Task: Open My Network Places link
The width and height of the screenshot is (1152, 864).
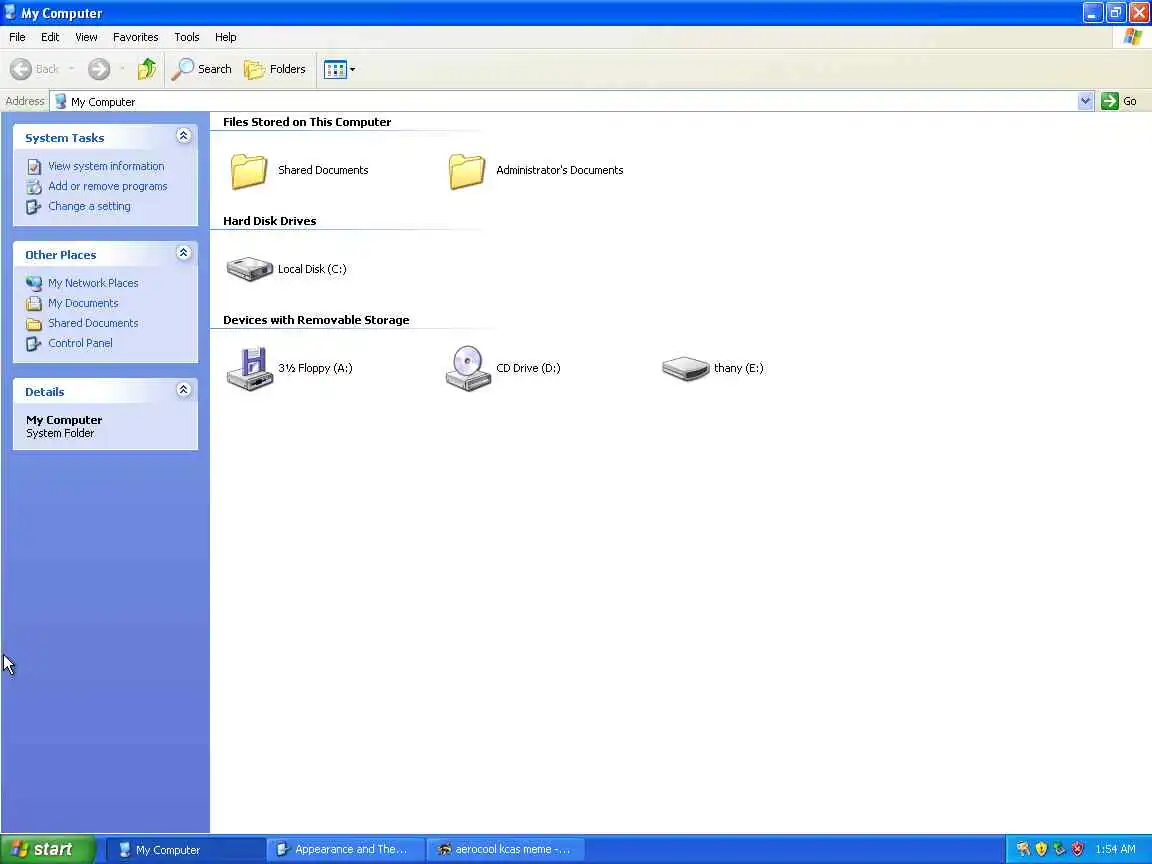Action: click(93, 283)
